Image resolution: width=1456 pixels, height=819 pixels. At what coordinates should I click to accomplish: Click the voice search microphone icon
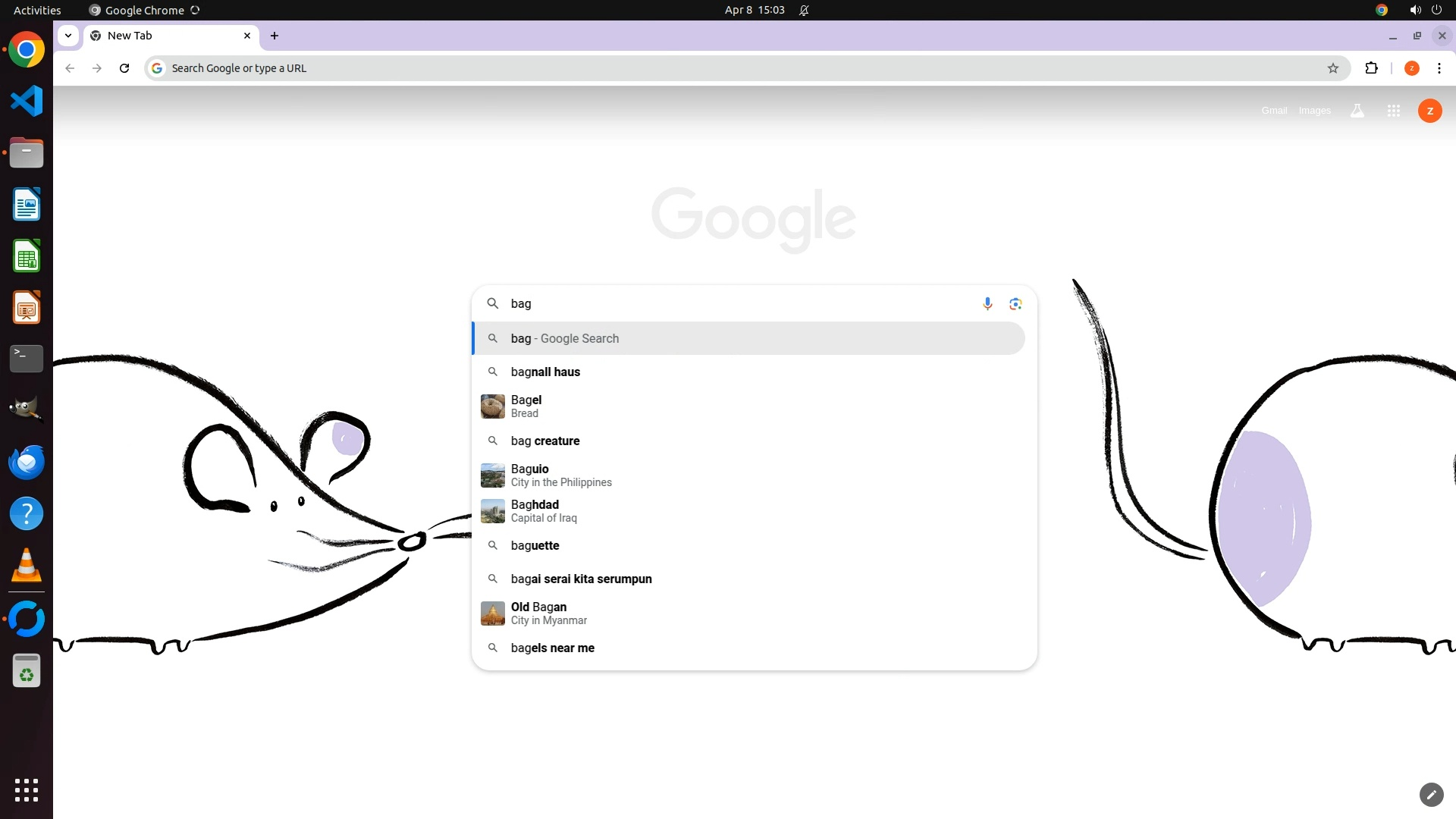pyautogui.click(x=987, y=303)
